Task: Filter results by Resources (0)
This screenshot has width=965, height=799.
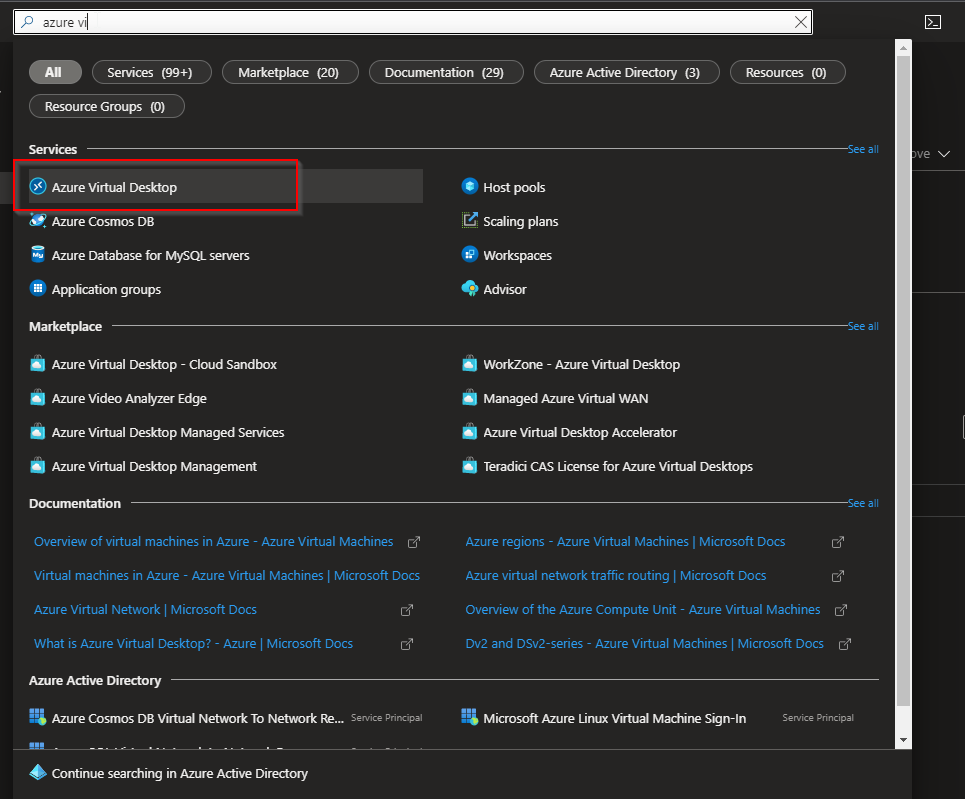Action: (788, 72)
